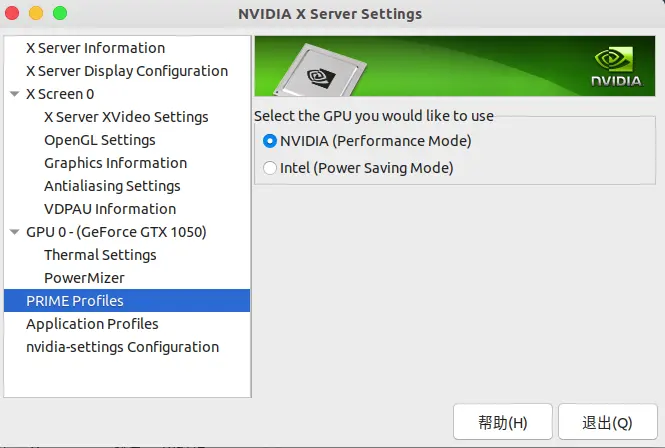Open nvidia-settings Configuration page
This screenshot has height=448, width=665.
pyautogui.click(x=123, y=347)
